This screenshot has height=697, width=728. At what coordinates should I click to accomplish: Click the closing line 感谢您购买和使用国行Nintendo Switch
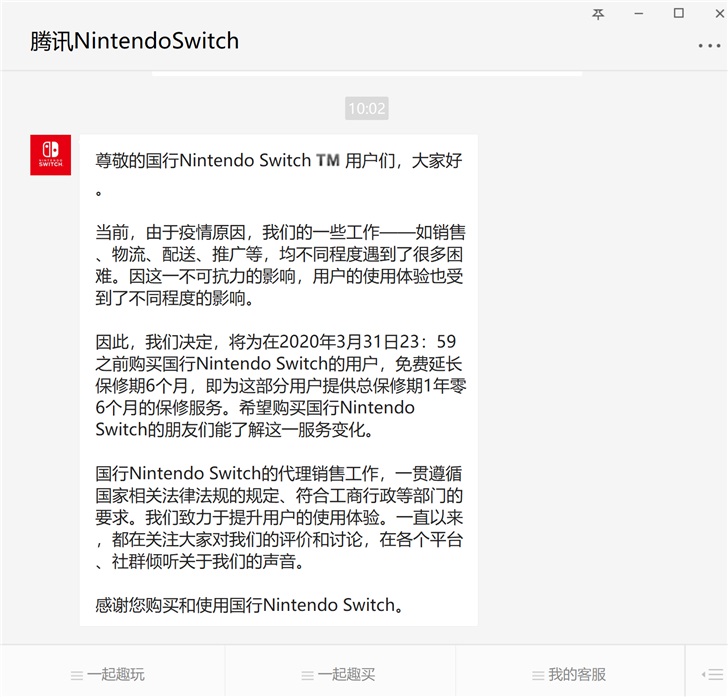point(250,605)
